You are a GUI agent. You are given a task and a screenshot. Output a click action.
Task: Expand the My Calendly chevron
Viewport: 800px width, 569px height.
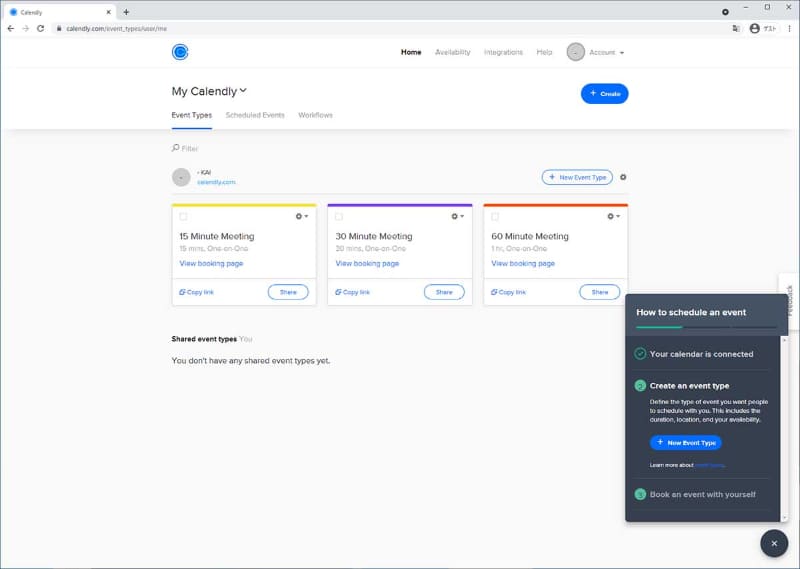coord(243,91)
